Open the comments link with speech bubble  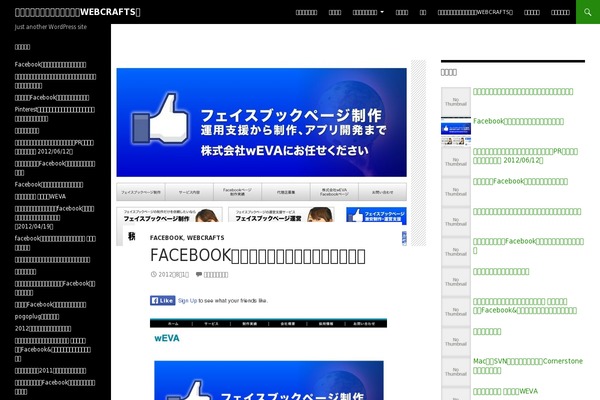pos(212,274)
